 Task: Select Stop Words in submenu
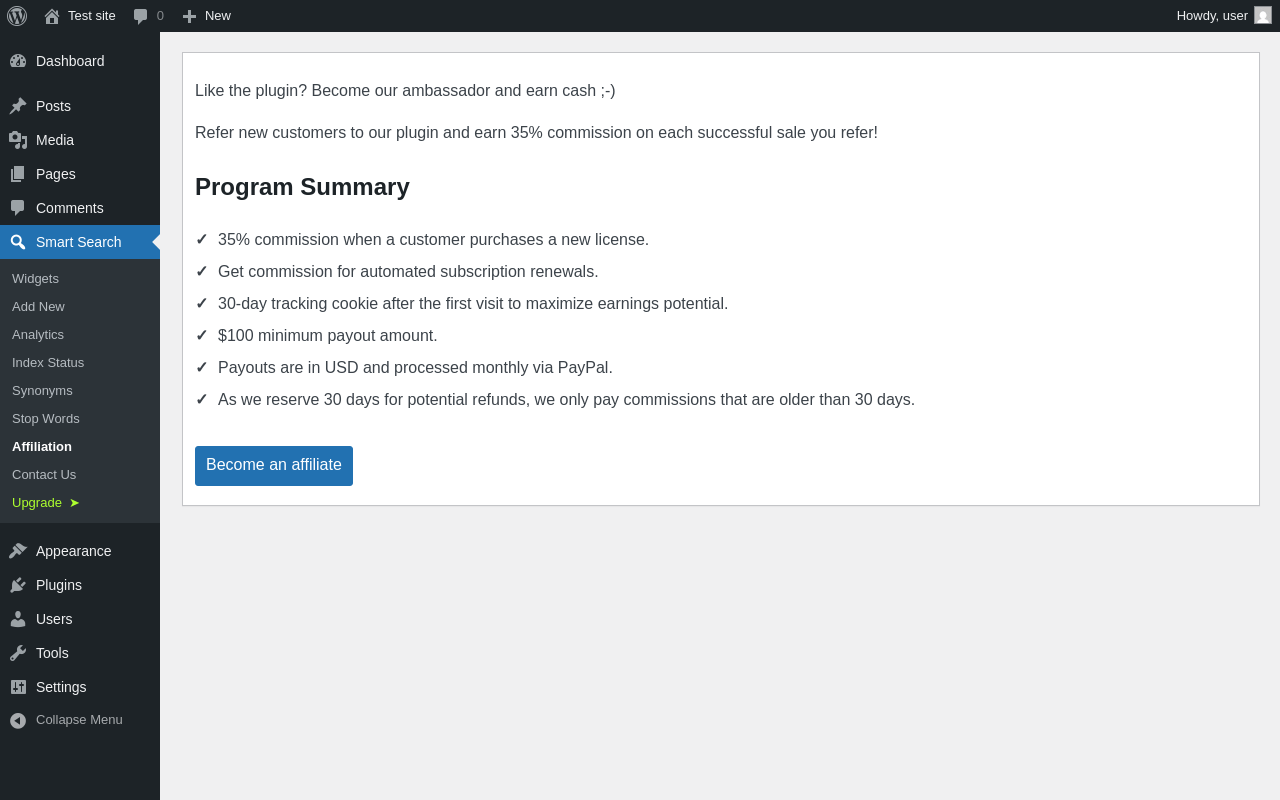point(46,419)
